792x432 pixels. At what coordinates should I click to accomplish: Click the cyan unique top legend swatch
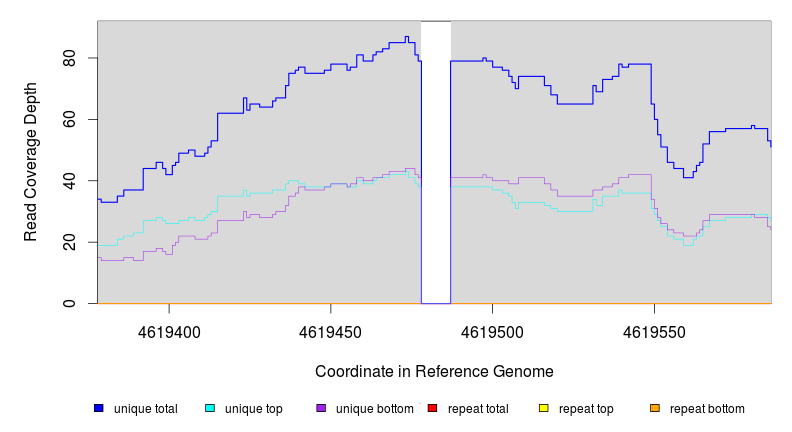(x=210, y=408)
